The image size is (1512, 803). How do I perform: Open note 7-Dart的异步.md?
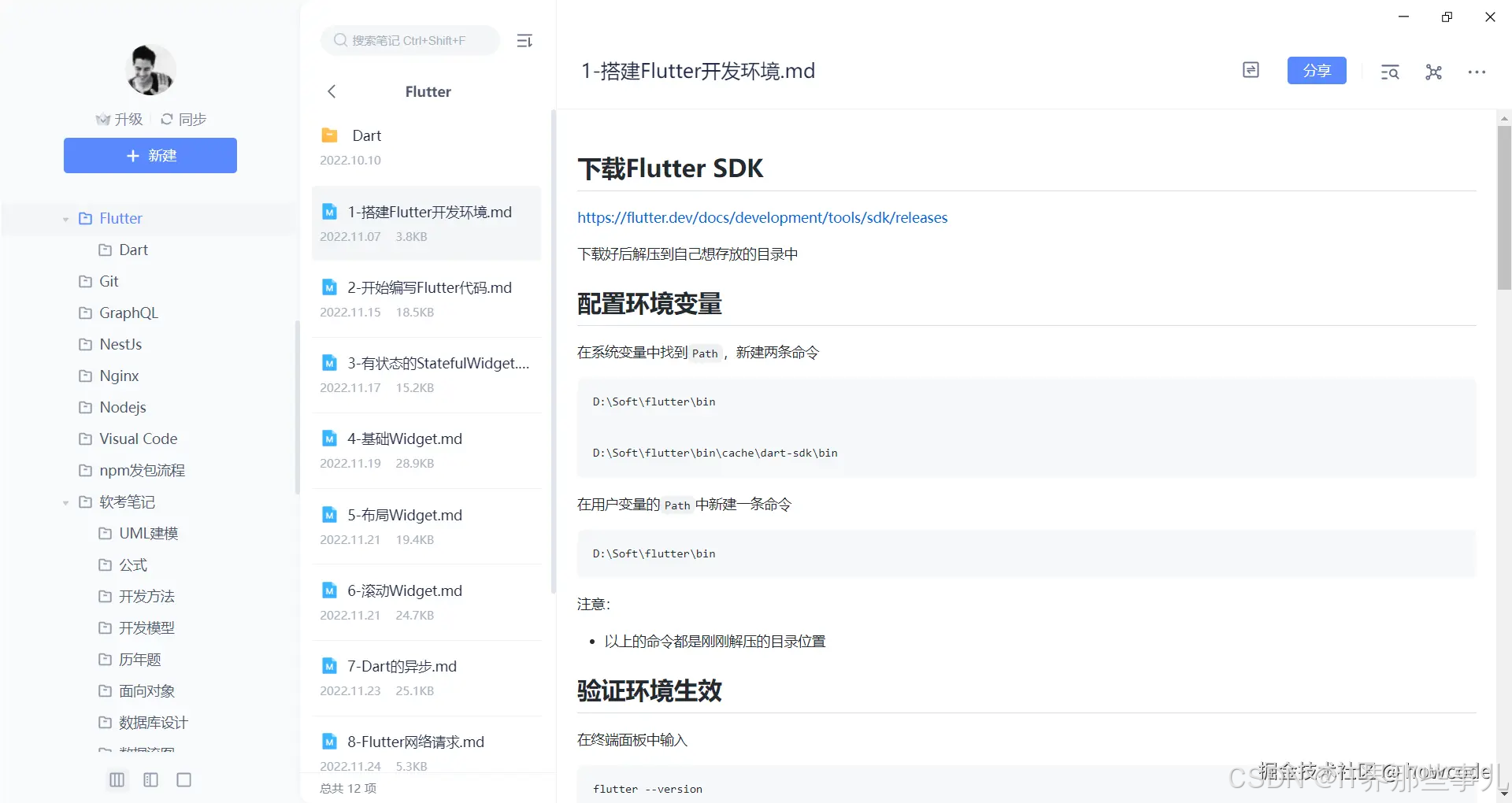(x=426, y=677)
